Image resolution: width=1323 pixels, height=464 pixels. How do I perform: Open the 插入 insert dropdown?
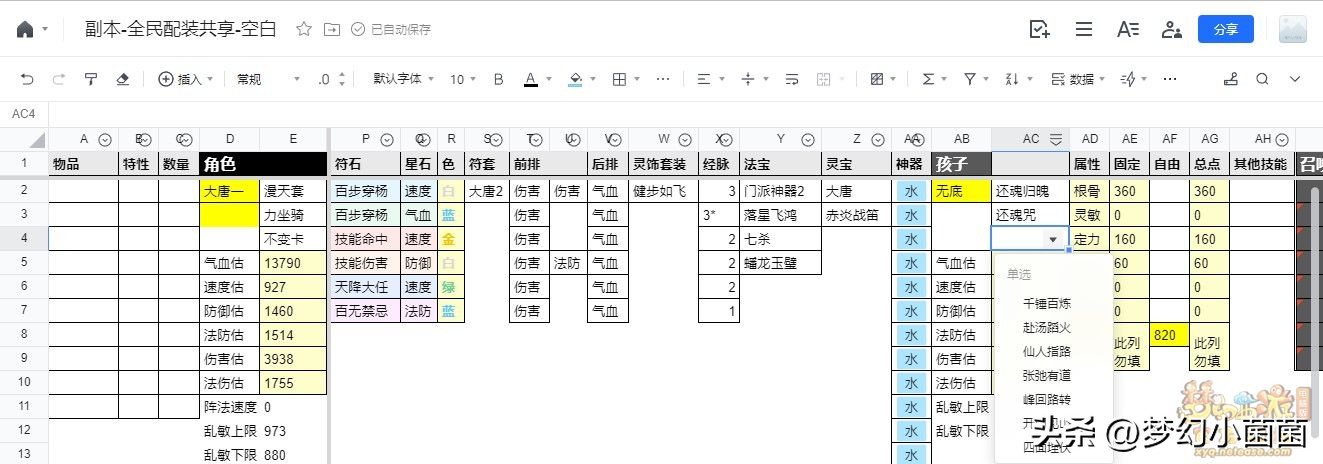(186, 79)
